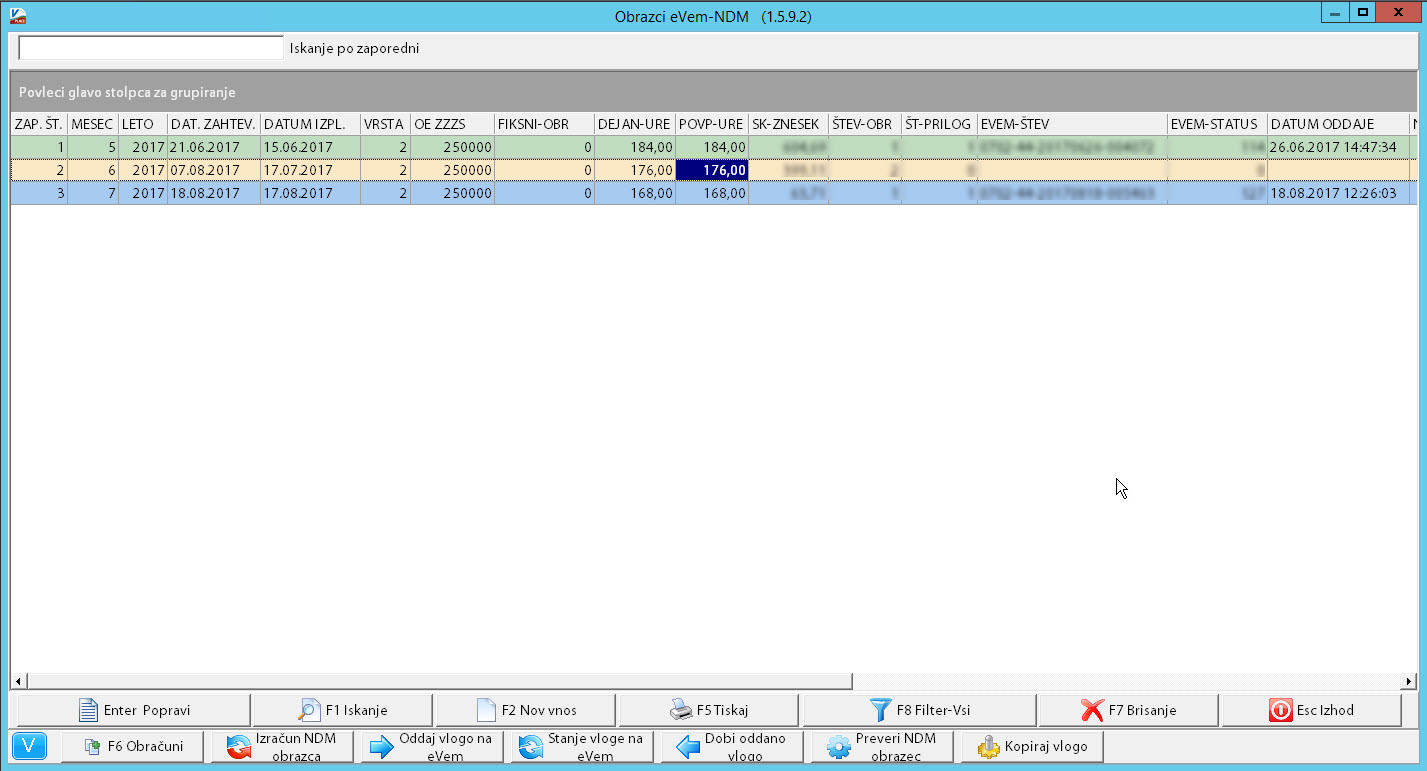
Task: Sort by ZAP. ŠT. column header
Action: click(x=39, y=124)
